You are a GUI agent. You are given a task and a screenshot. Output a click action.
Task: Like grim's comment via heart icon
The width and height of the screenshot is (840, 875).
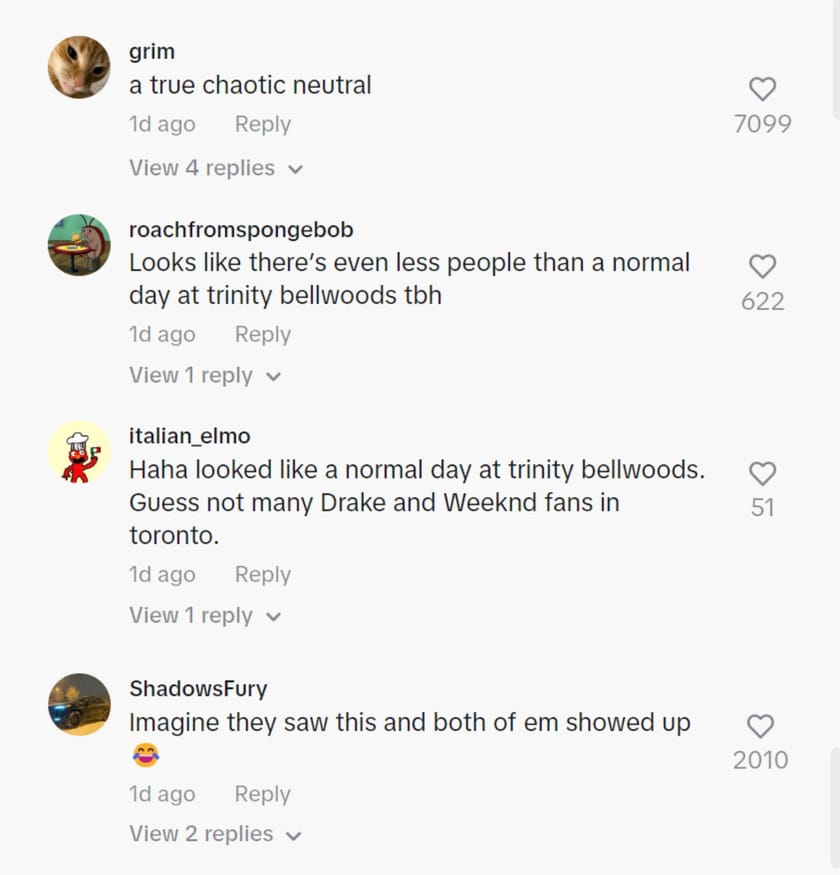coord(762,89)
